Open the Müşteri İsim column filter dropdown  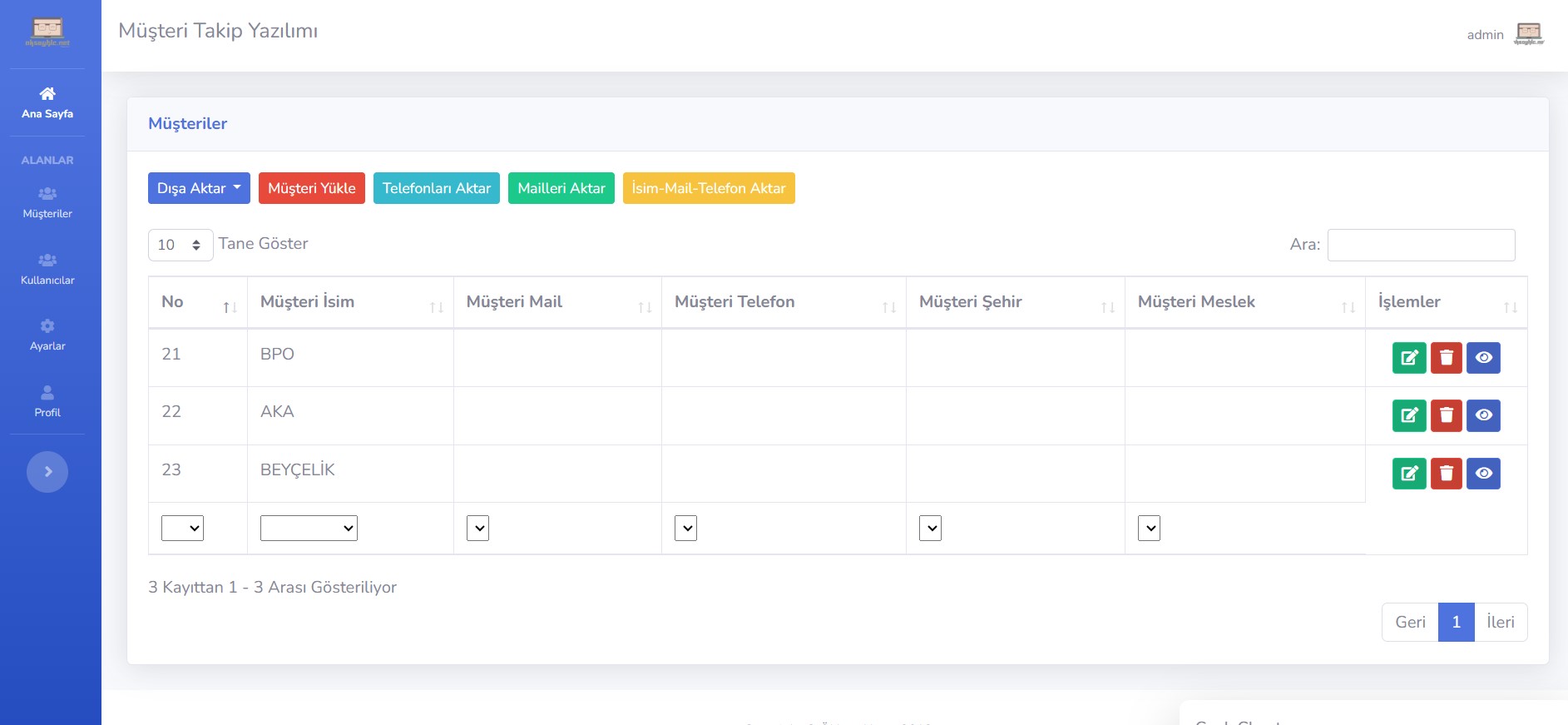click(309, 528)
